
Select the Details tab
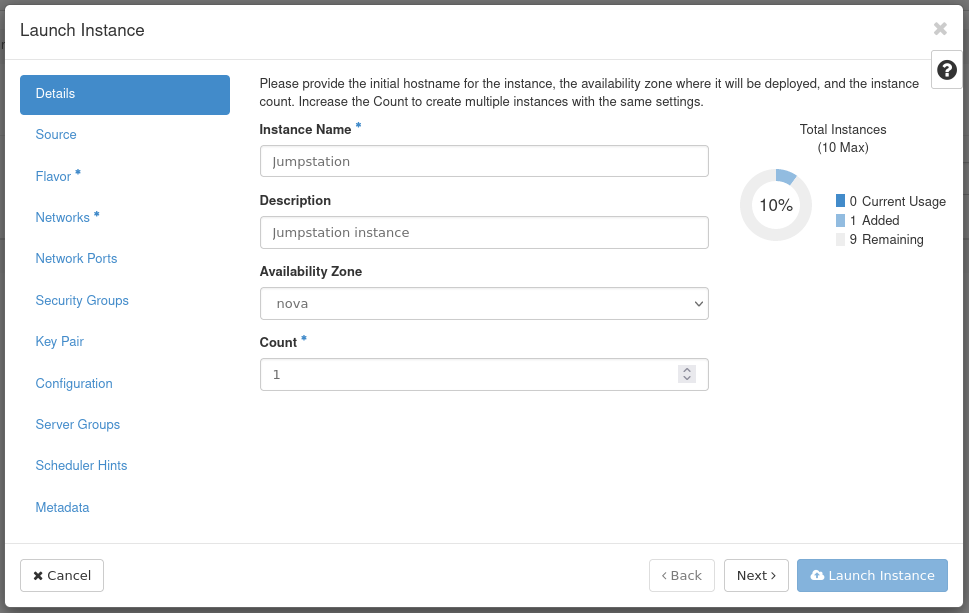click(125, 94)
